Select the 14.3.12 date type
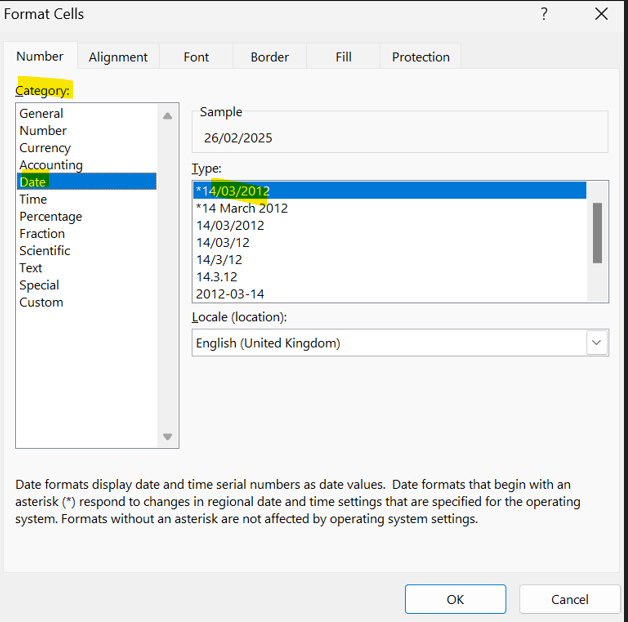The height and width of the screenshot is (622, 628). pos(217,277)
